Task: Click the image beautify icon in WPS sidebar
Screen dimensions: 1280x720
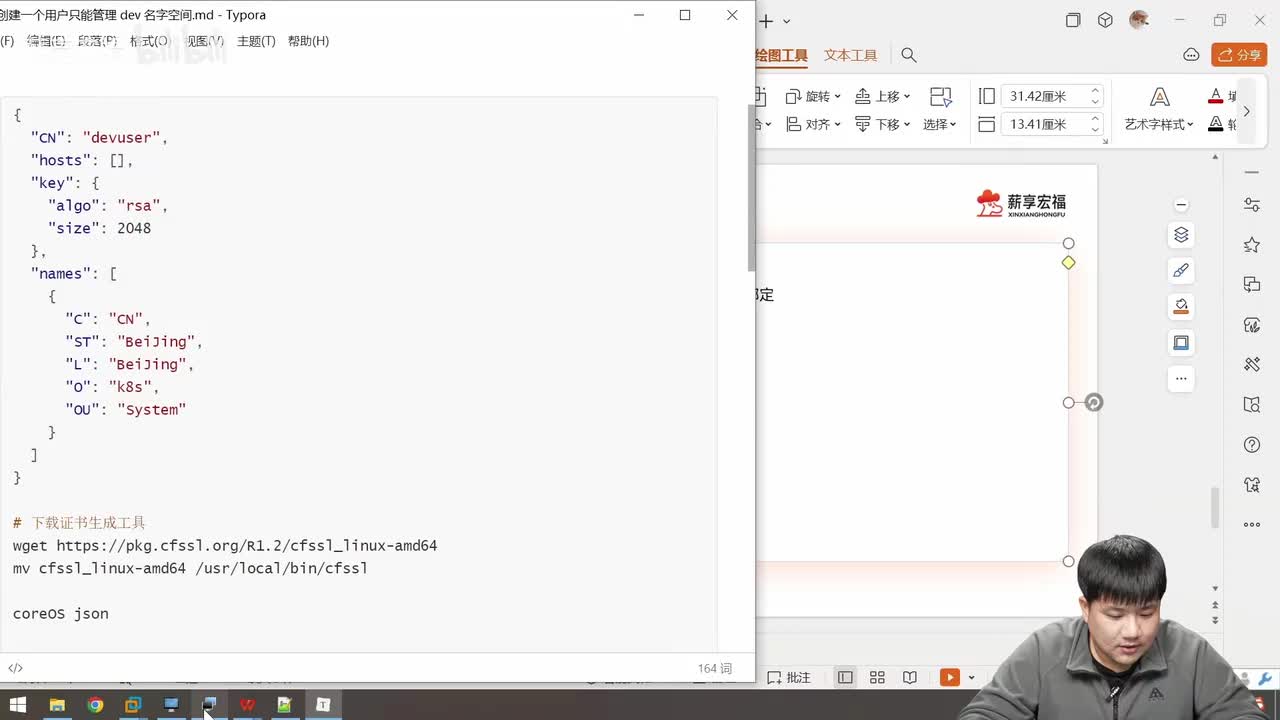Action: (1251, 325)
